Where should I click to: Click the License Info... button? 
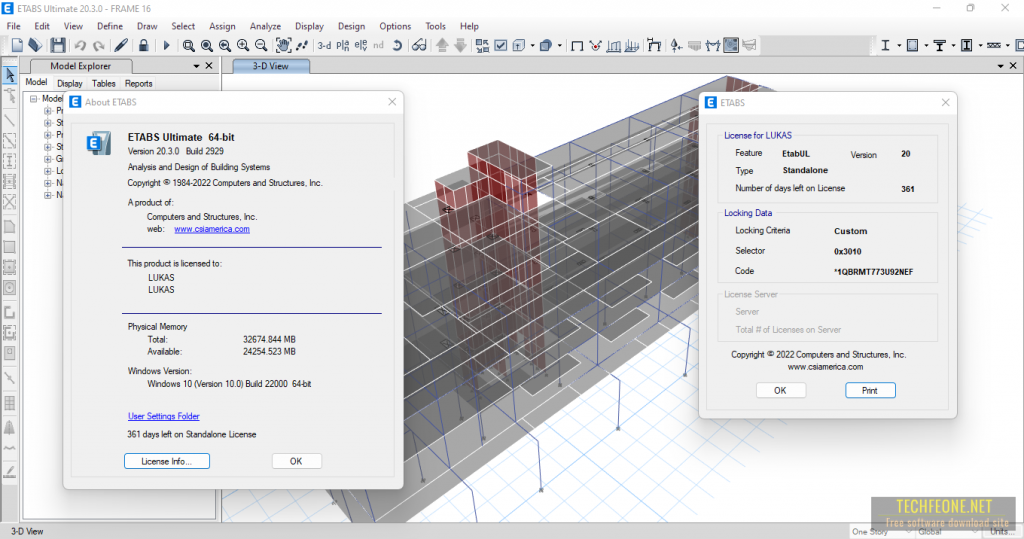(167, 461)
